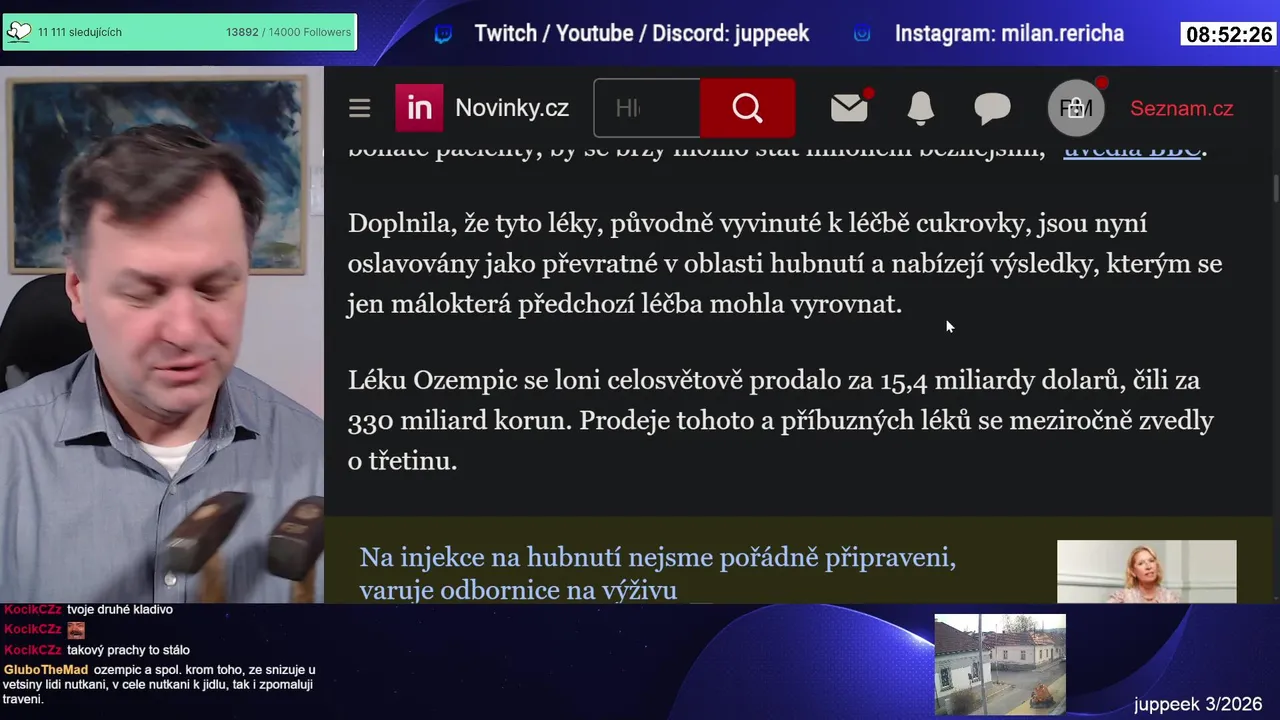Click the 08:52:26 clock display
The height and width of the screenshot is (720, 1280).
(1229, 34)
